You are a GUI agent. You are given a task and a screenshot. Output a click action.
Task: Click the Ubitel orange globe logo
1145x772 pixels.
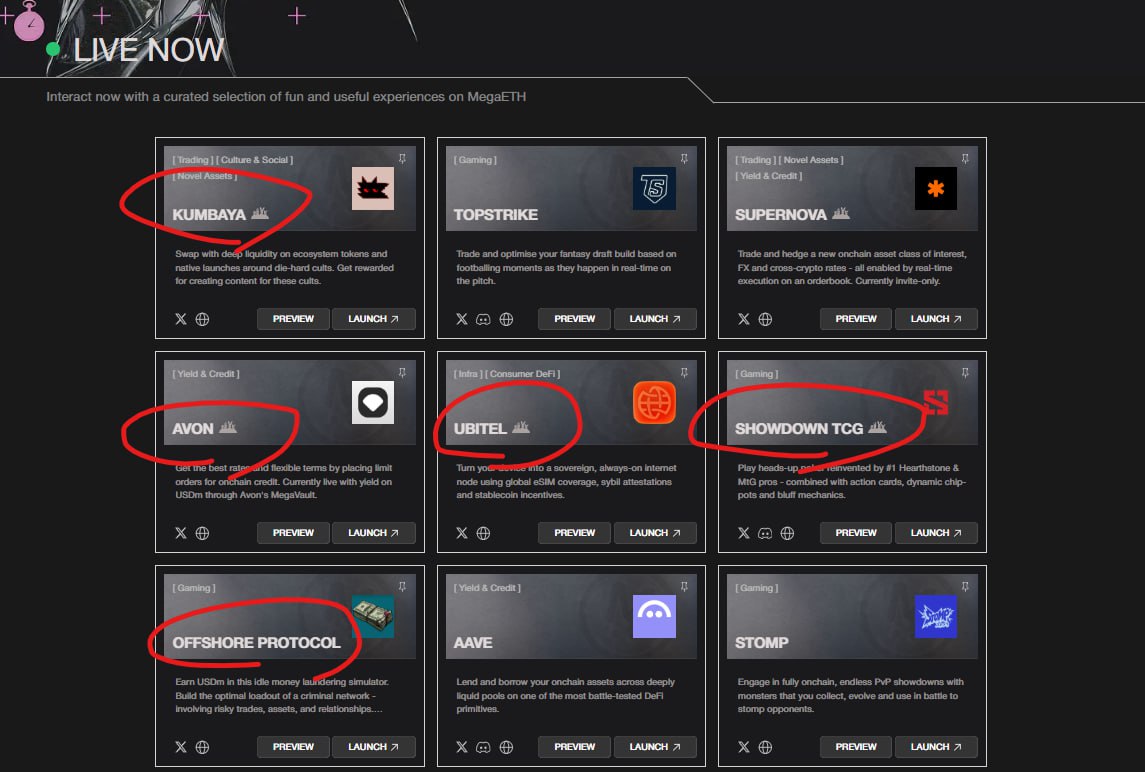coord(654,402)
